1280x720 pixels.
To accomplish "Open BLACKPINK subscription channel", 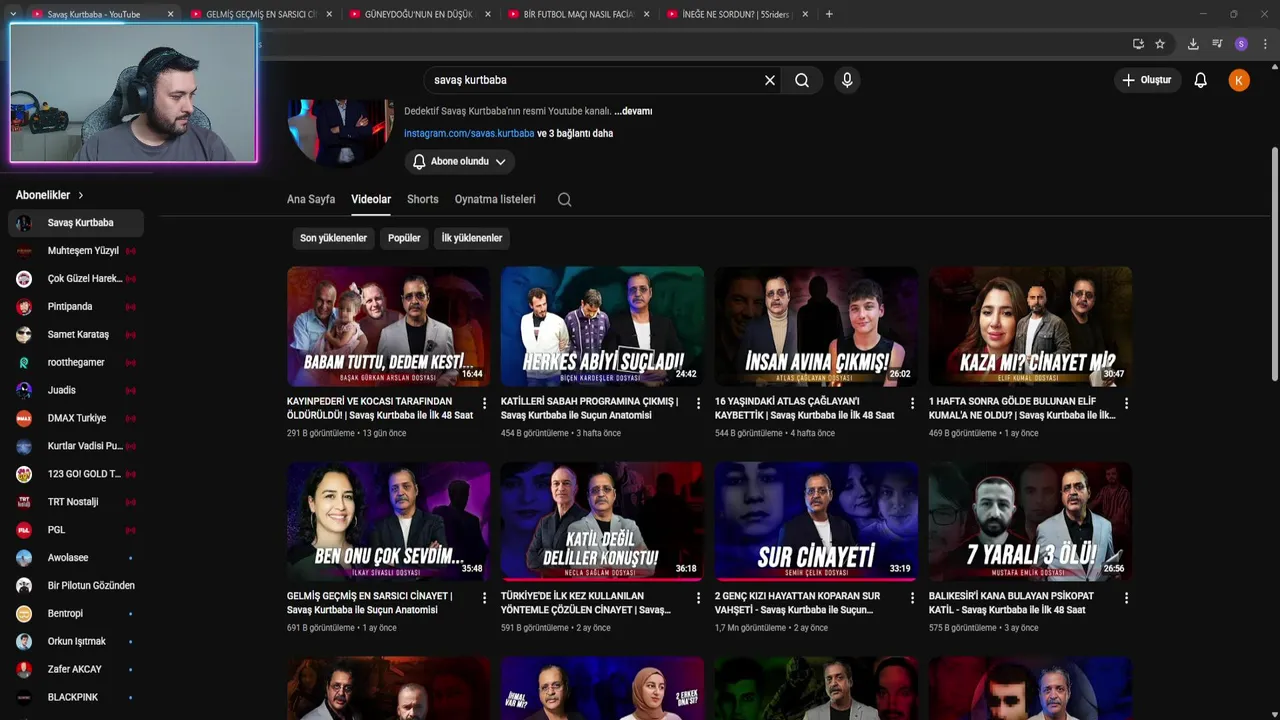I will point(76,697).
